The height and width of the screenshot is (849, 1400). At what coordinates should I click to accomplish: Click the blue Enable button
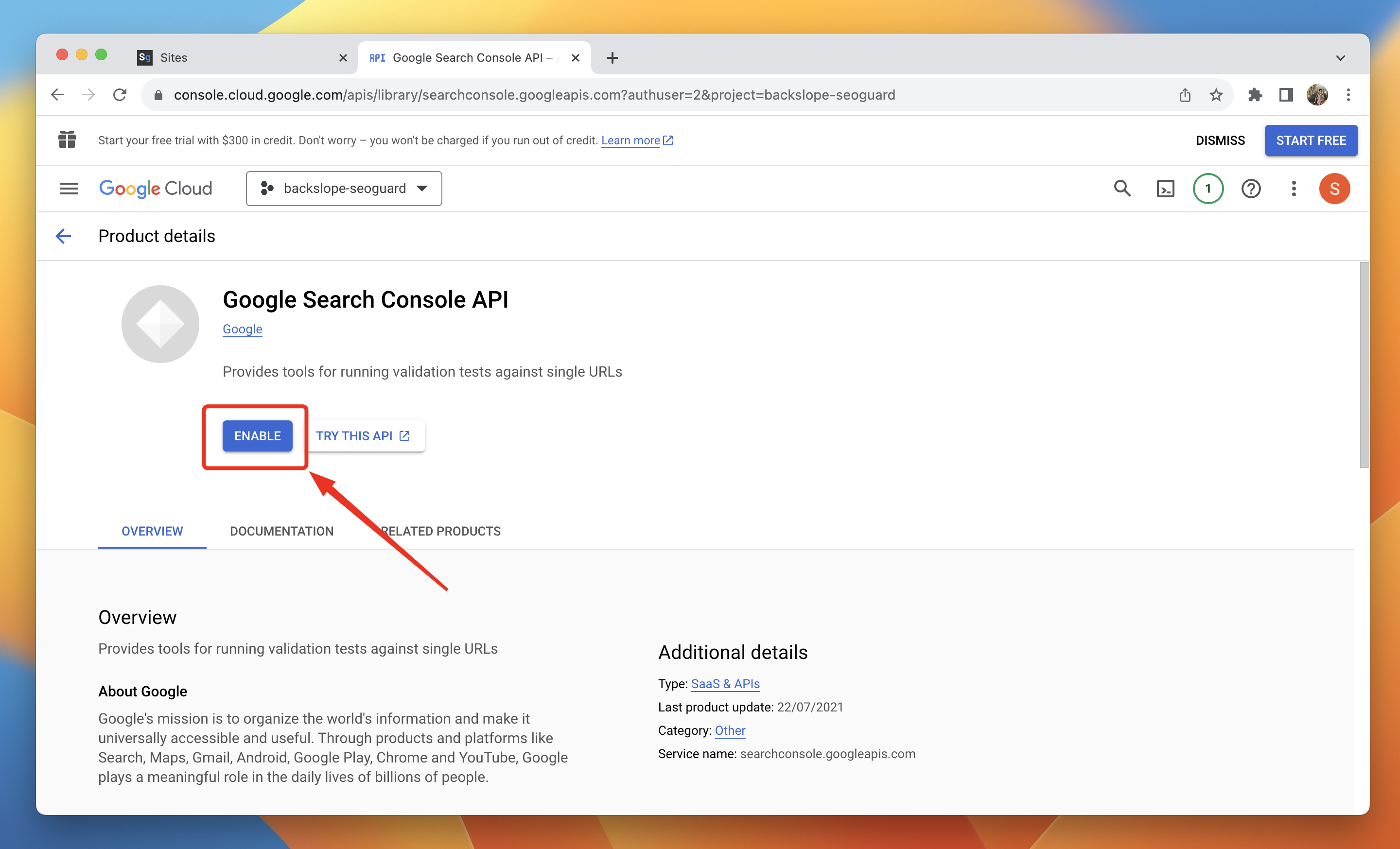(257, 435)
